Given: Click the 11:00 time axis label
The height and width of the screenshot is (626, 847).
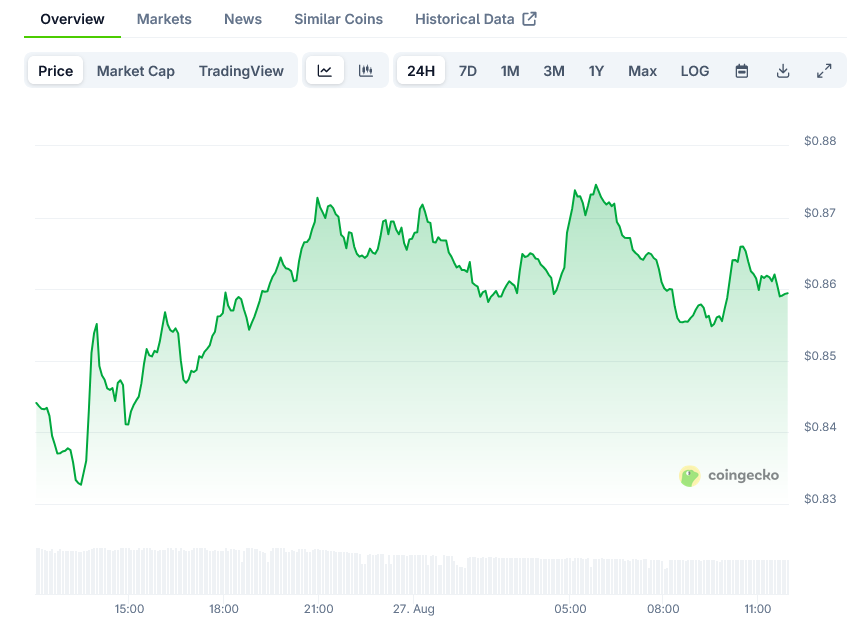Looking at the screenshot, I should (x=757, y=609).
